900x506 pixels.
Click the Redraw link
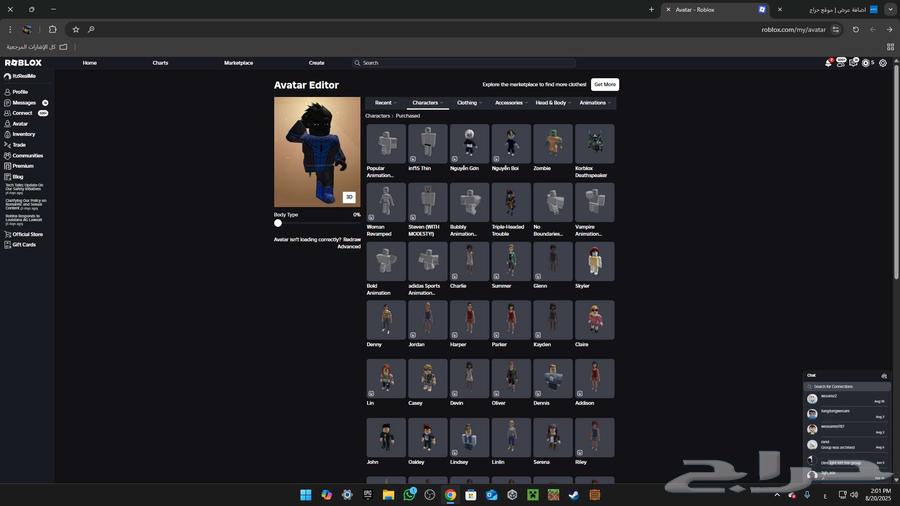pyautogui.click(x=352, y=240)
